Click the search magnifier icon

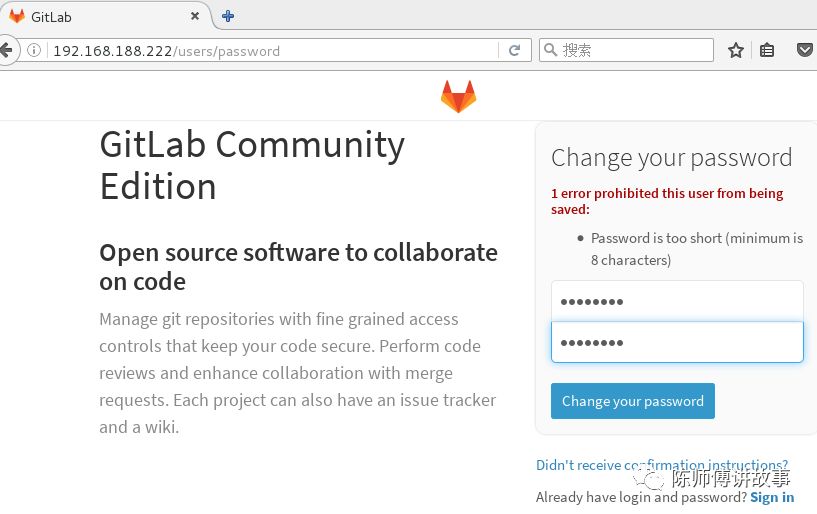click(x=550, y=50)
